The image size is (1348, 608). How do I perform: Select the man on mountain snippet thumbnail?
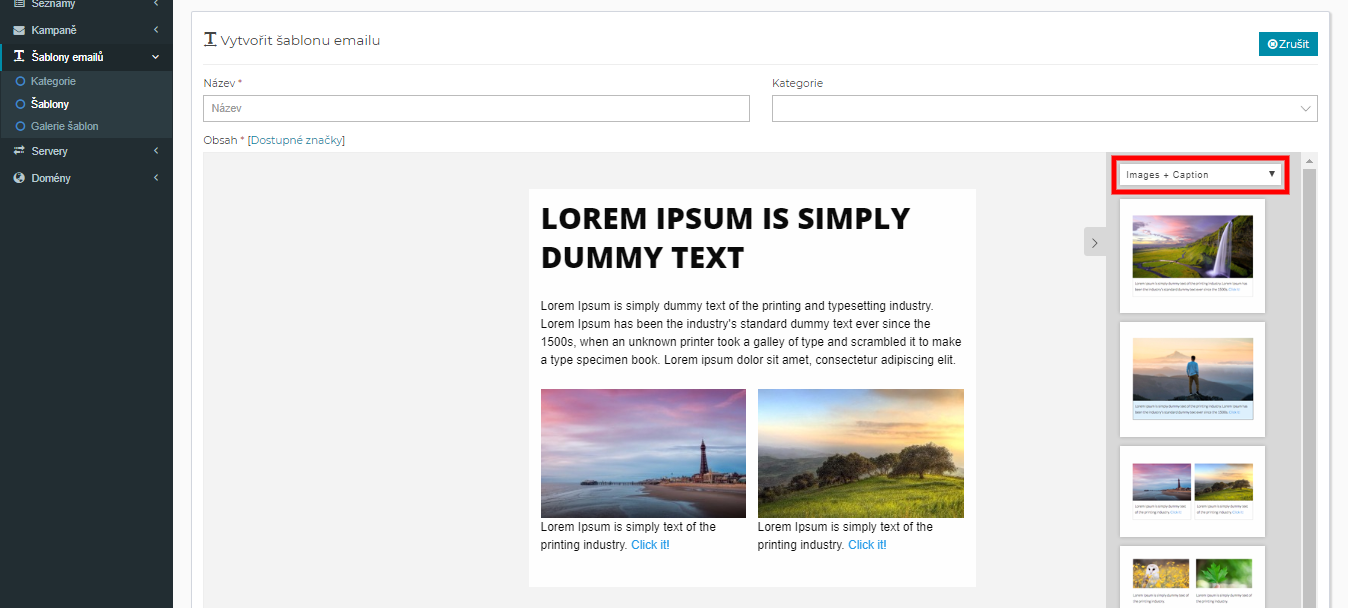[1192, 380]
